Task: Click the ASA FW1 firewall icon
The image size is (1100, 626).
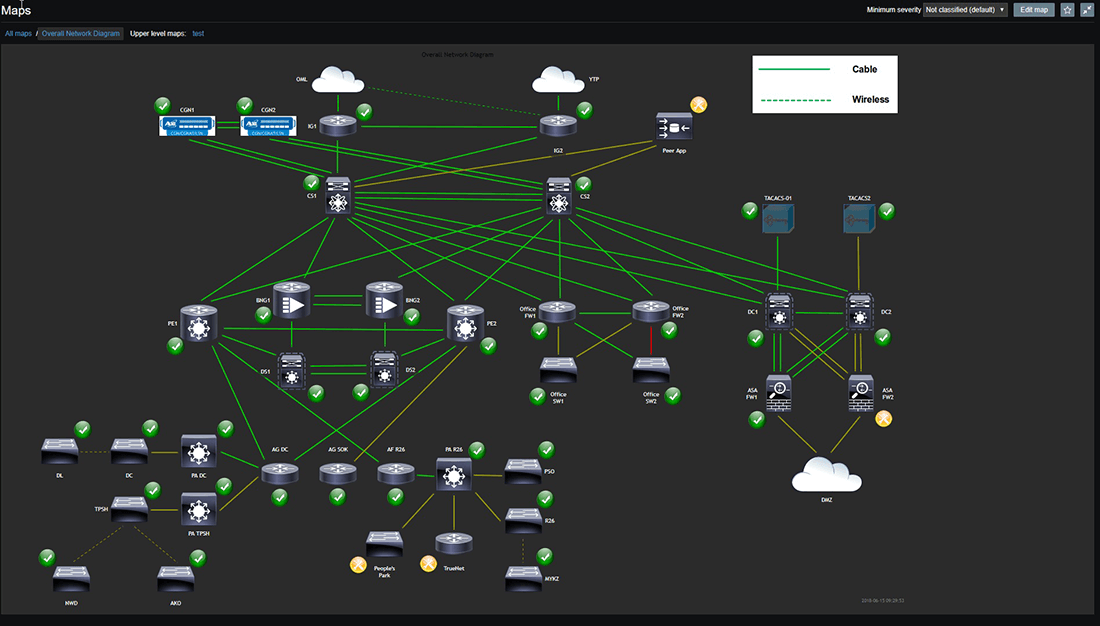Action: pos(779,394)
